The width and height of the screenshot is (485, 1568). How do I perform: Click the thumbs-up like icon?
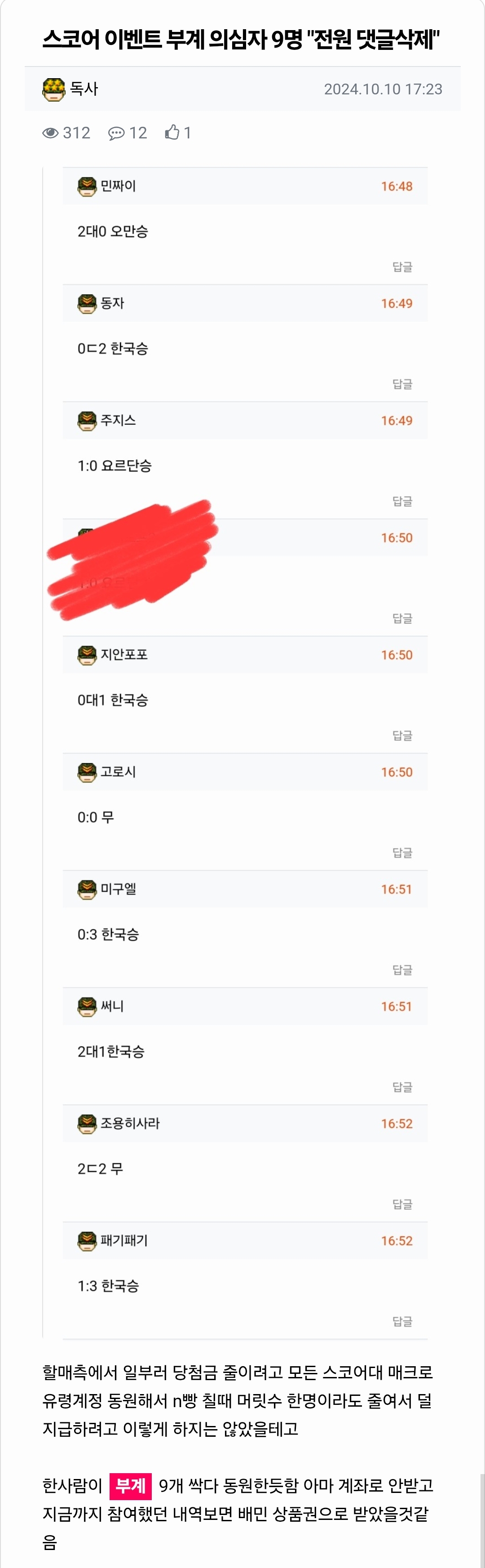pos(172,133)
